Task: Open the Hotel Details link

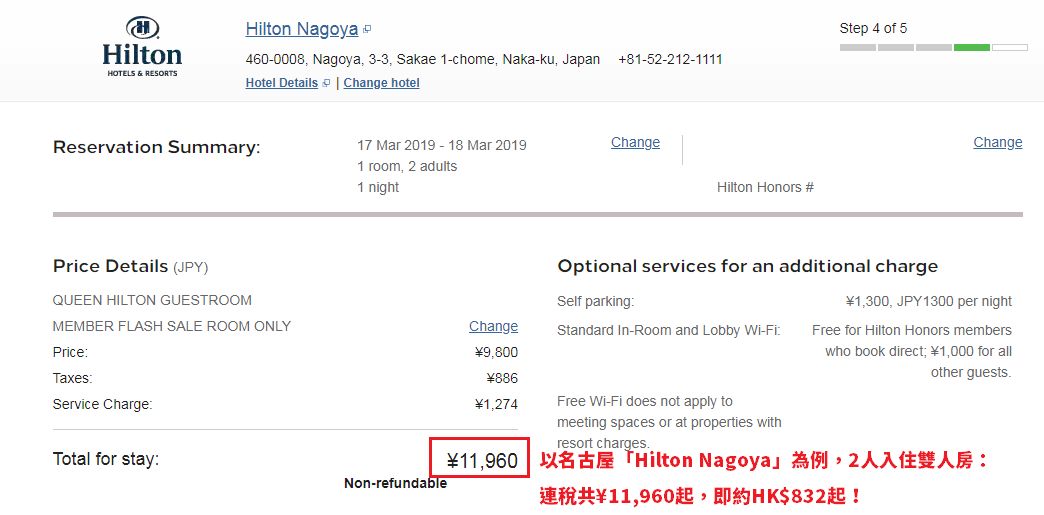Action: [x=282, y=83]
